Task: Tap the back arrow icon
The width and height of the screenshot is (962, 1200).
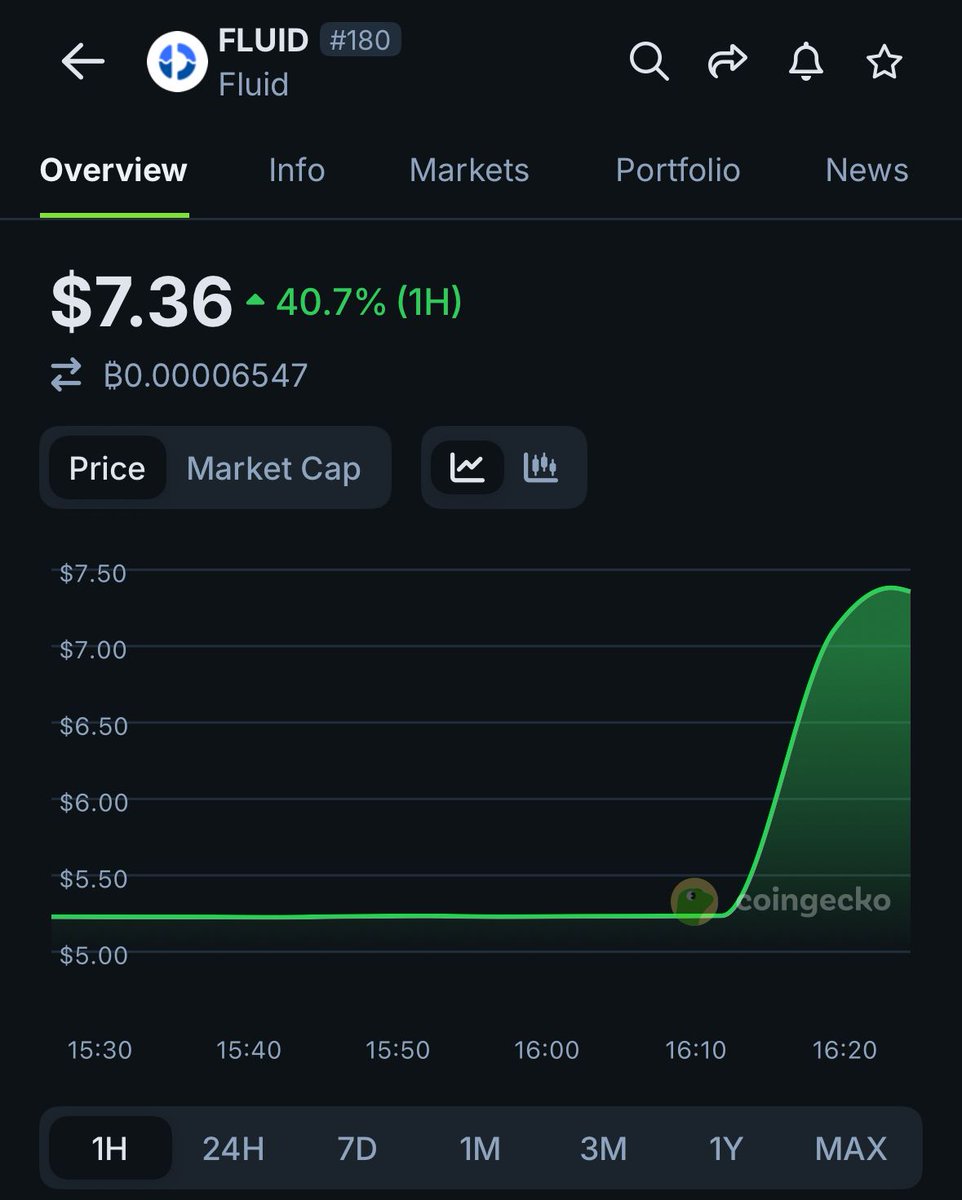Action: tap(83, 62)
